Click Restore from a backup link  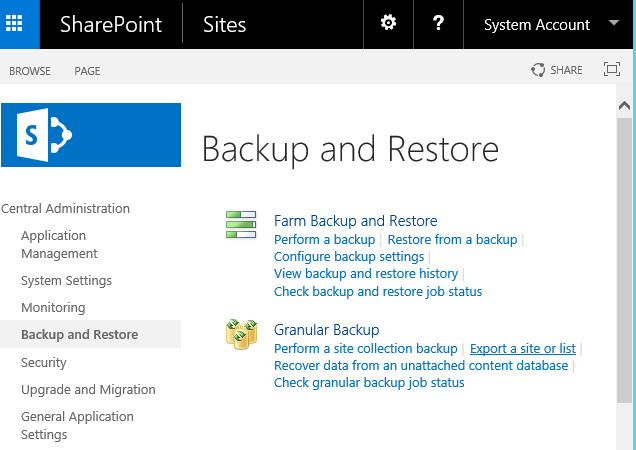(x=452, y=239)
